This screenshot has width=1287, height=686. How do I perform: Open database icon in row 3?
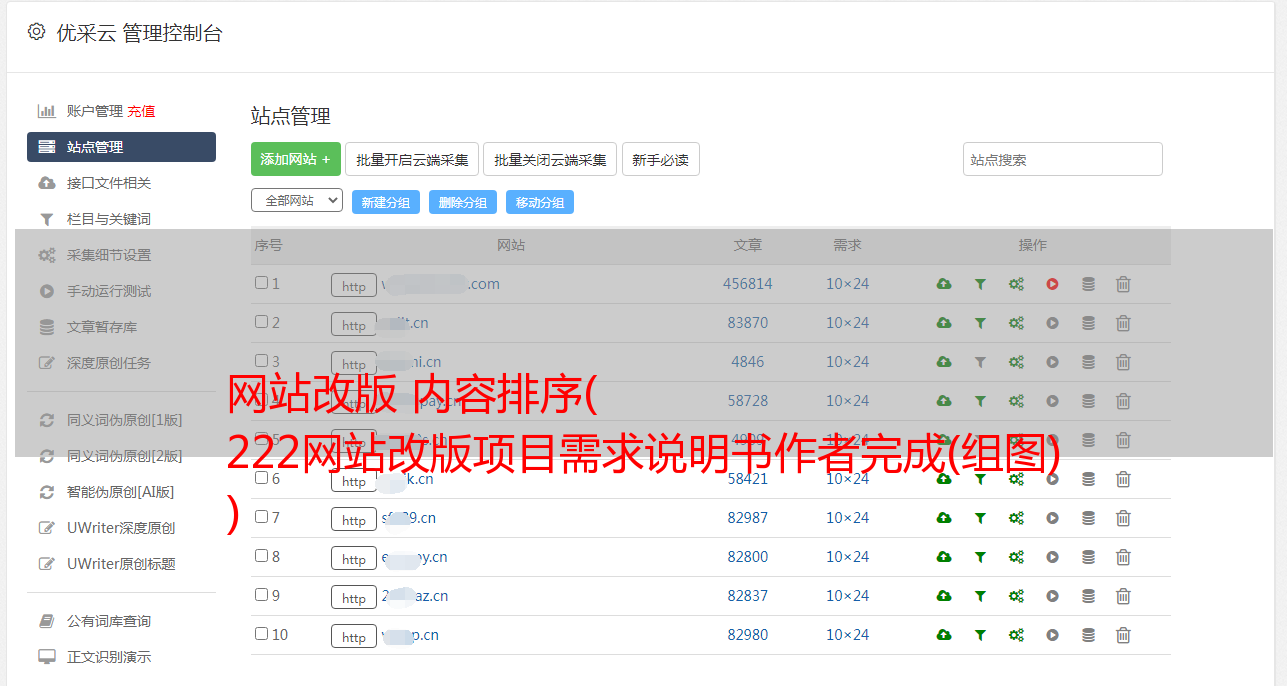pyautogui.click(x=1088, y=362)
